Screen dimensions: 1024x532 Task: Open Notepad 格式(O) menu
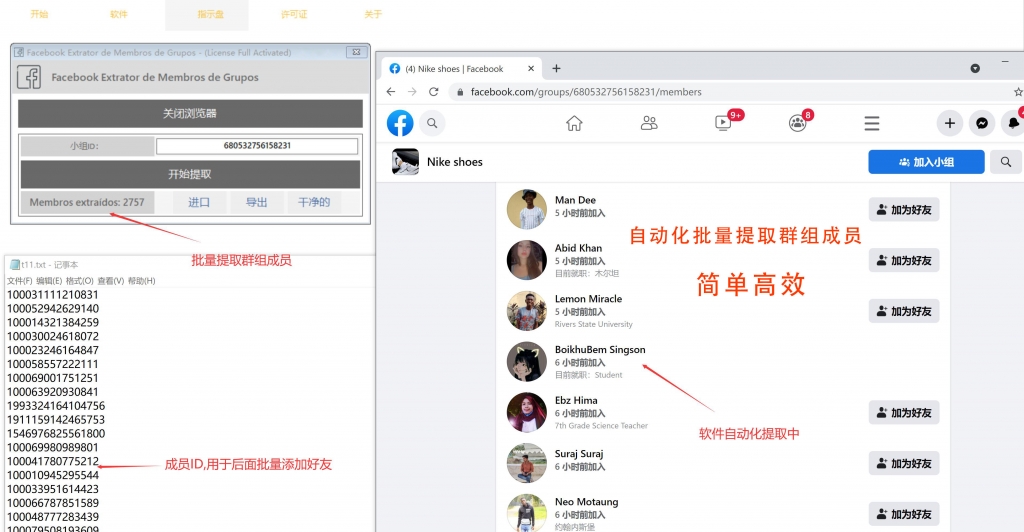80,281
